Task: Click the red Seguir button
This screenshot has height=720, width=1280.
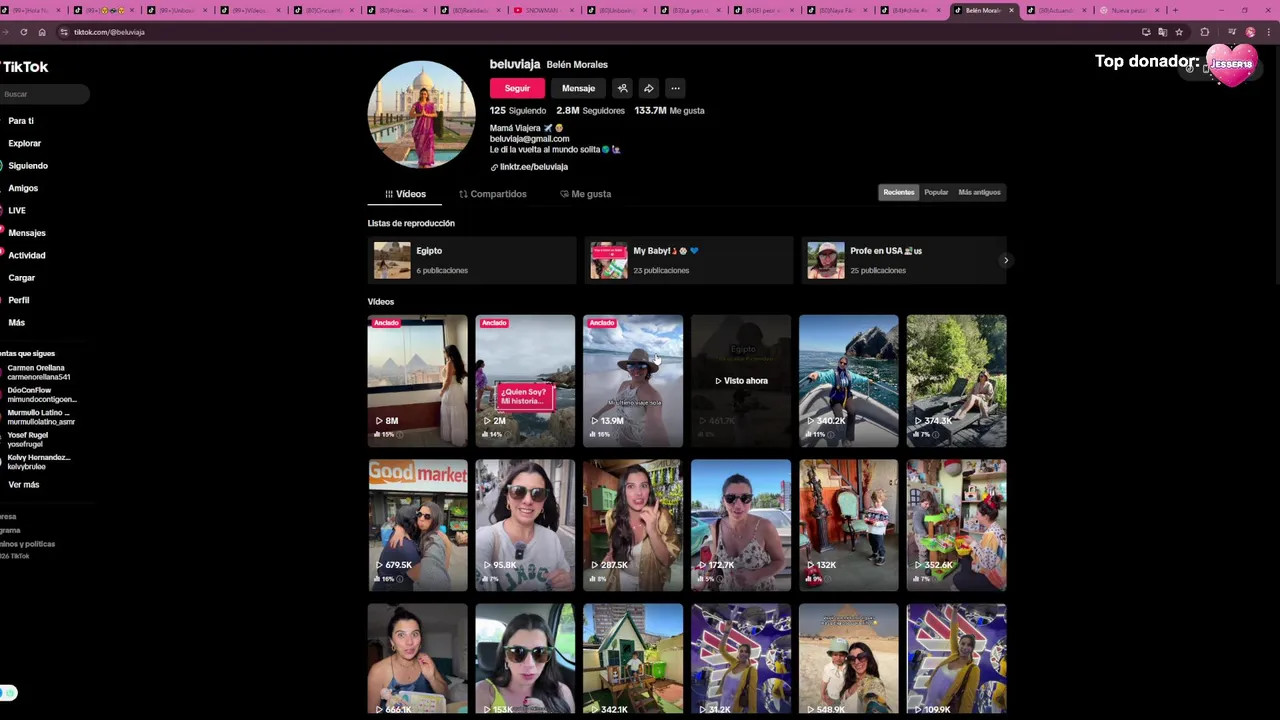Action: (517, 88)
